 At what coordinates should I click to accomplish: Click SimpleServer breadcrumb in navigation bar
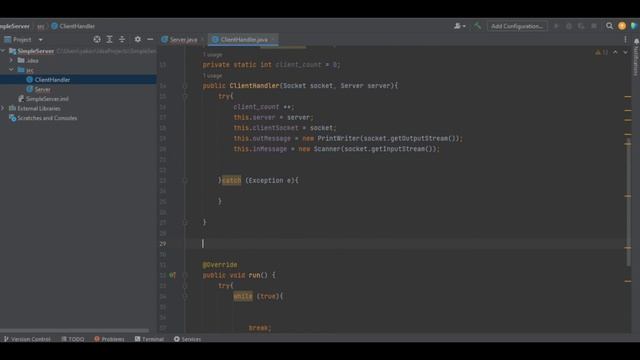point(14,26)
